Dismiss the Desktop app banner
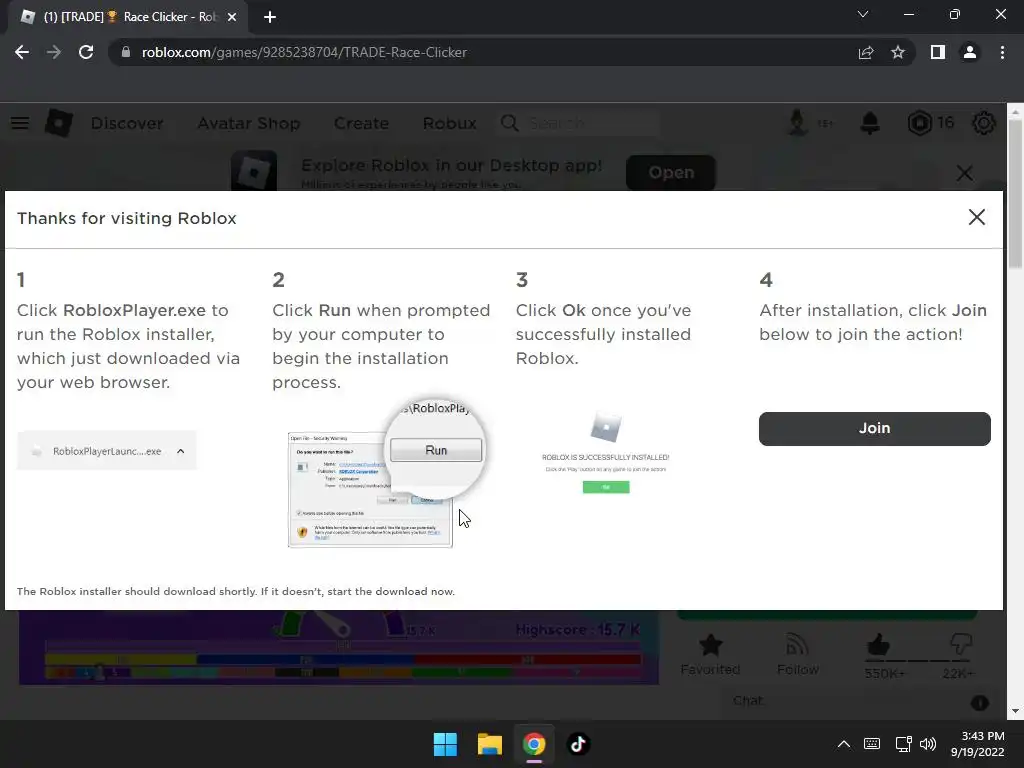The height and width of the screenshot is (768, 1024). pyautogui.click(x=964, y=173)
